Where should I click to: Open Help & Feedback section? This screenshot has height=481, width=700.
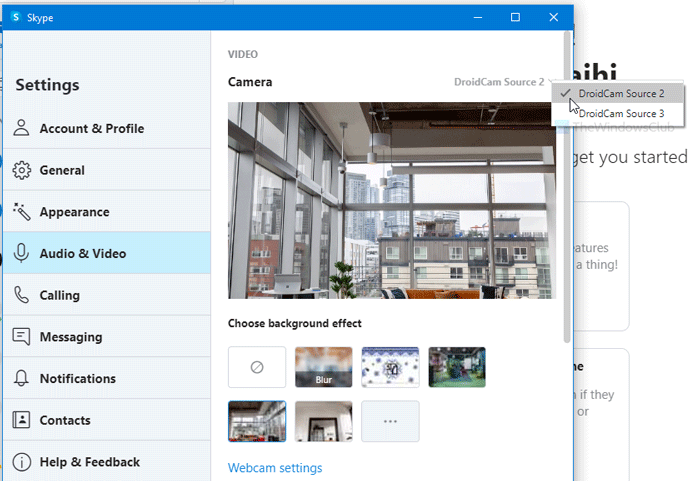107,462
